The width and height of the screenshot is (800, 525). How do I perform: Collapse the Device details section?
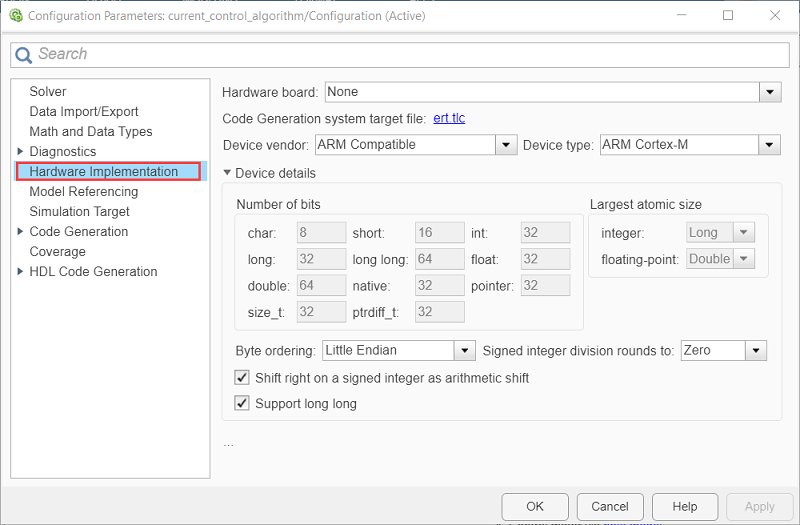228,173
